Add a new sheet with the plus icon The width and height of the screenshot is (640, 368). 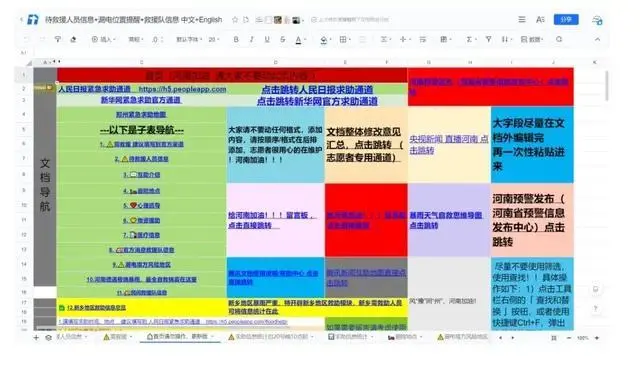[x=36, y=337]
